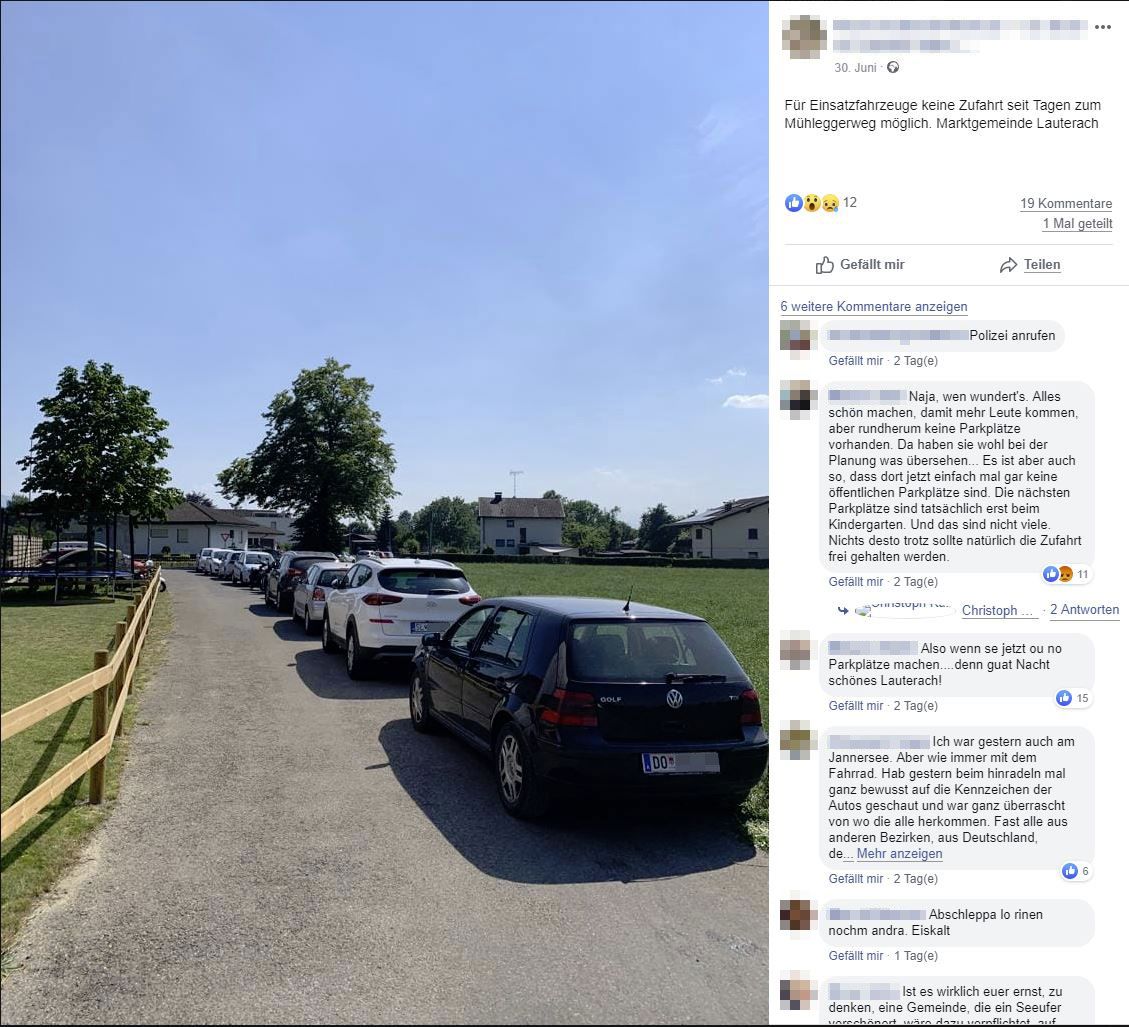Click the blue like reaction icon on post
This screenshot has height=1027, width=1129.
tap(793, 203)
